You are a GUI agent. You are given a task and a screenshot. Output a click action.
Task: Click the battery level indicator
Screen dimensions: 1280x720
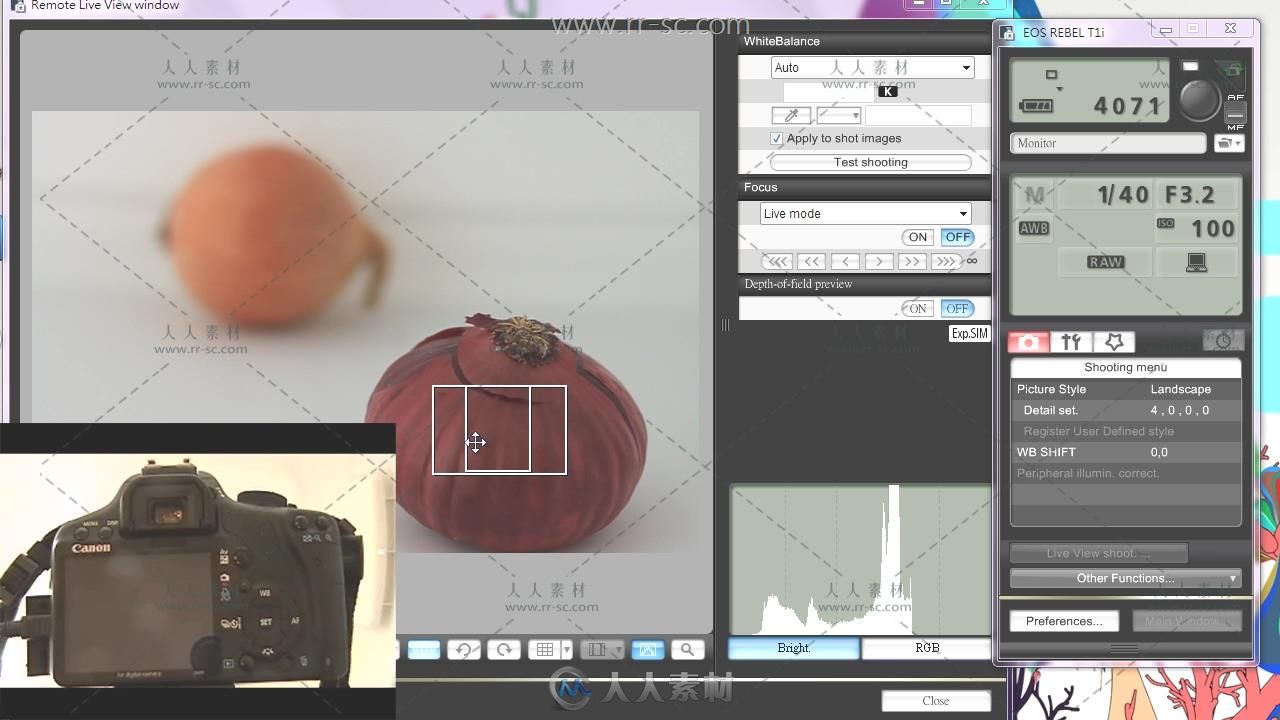tap(1035, 106)
